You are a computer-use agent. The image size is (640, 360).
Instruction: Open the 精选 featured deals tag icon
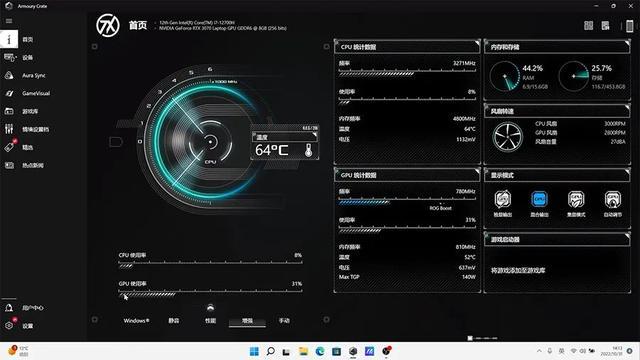pyautogui.click(x=9, y=147)
